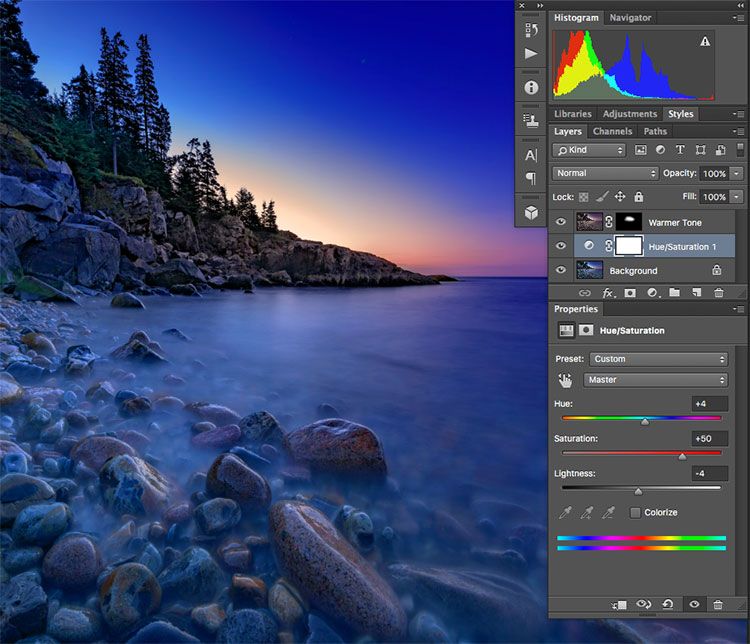Open the Normal blend mode dropdown
This screenshot has height=644, width=750.
pos(605,173)
